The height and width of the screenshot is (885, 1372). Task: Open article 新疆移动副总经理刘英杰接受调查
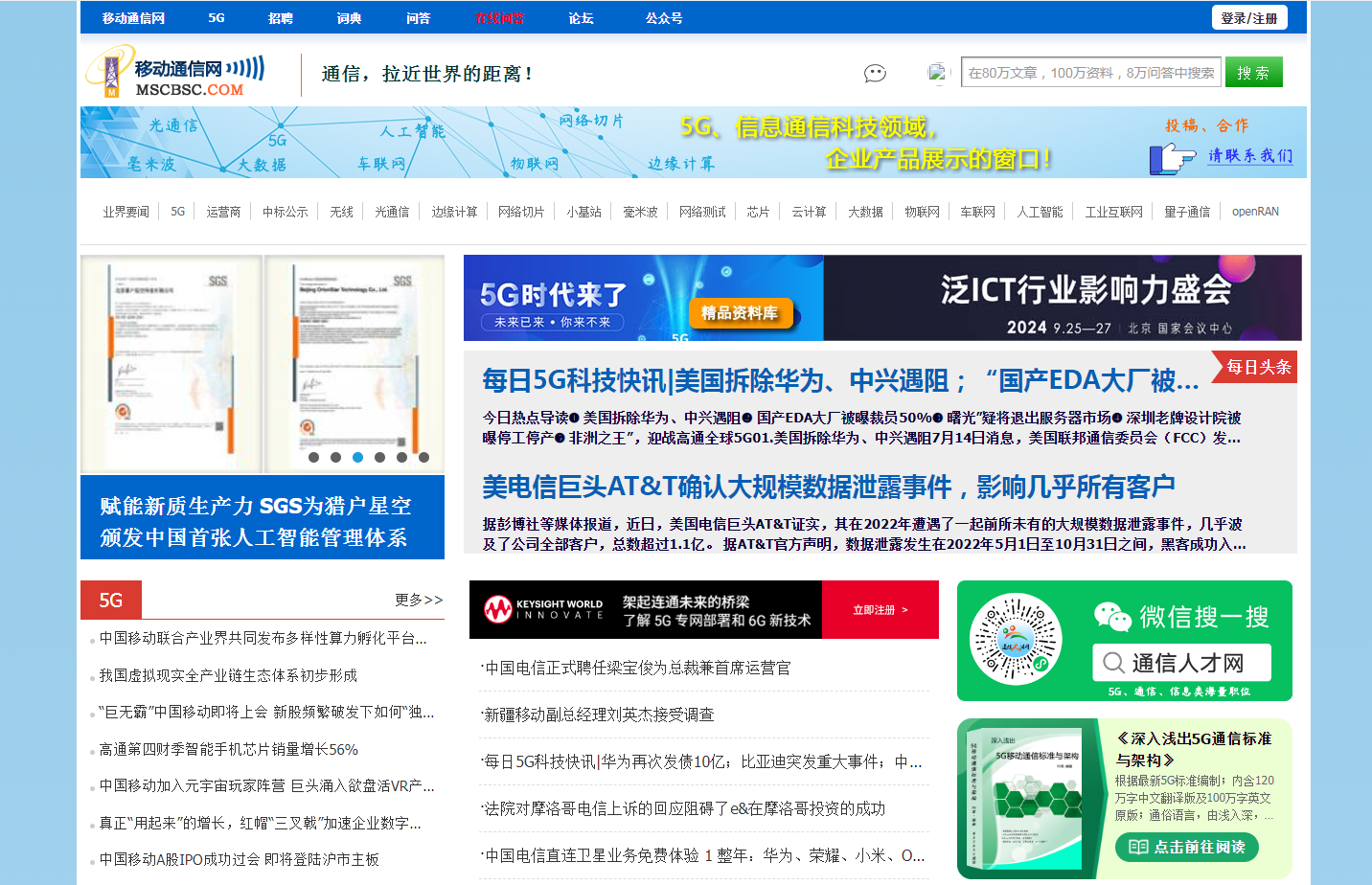pos(599,715)
